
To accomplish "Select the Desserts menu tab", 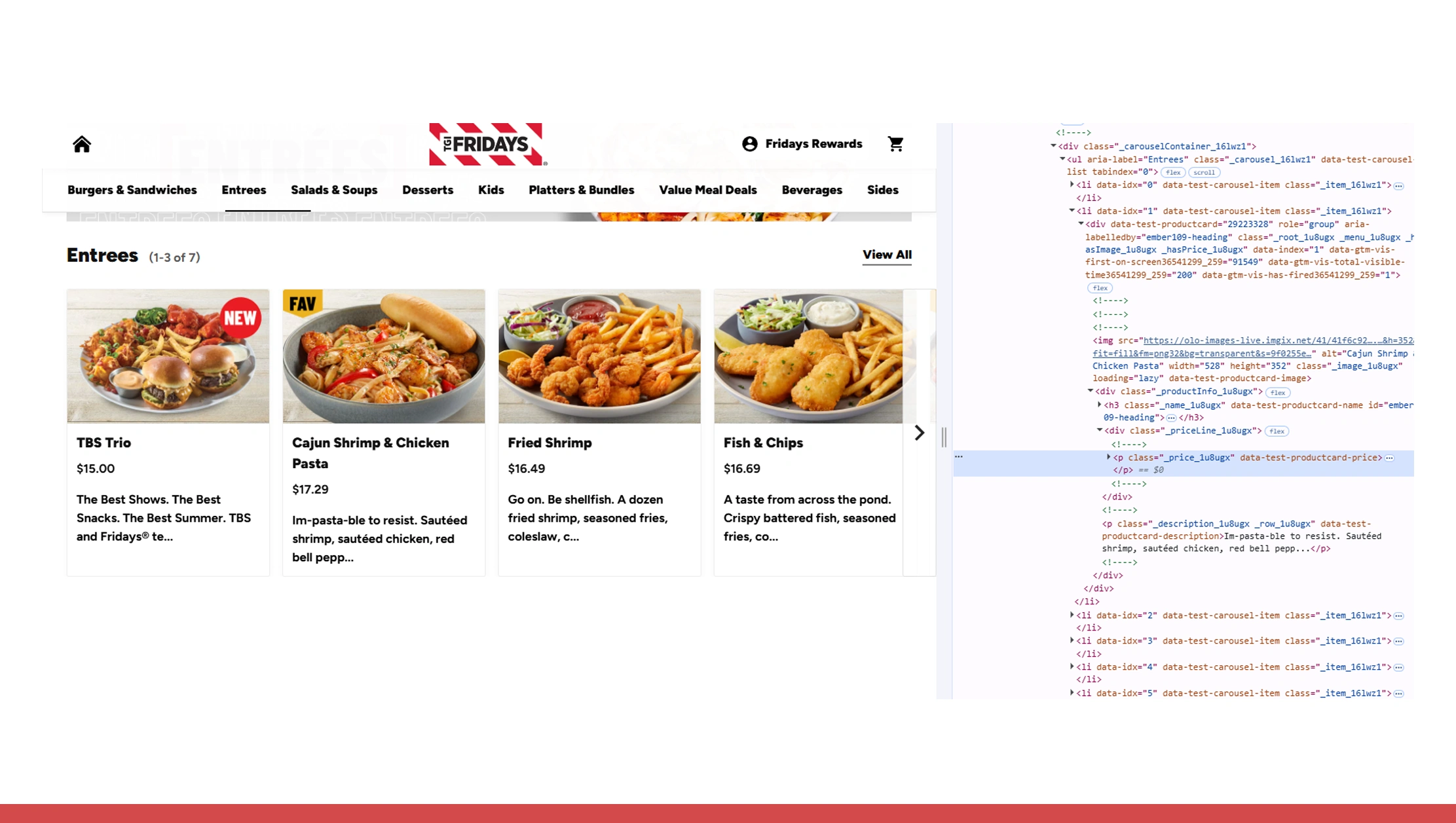I will coord(427,190).
